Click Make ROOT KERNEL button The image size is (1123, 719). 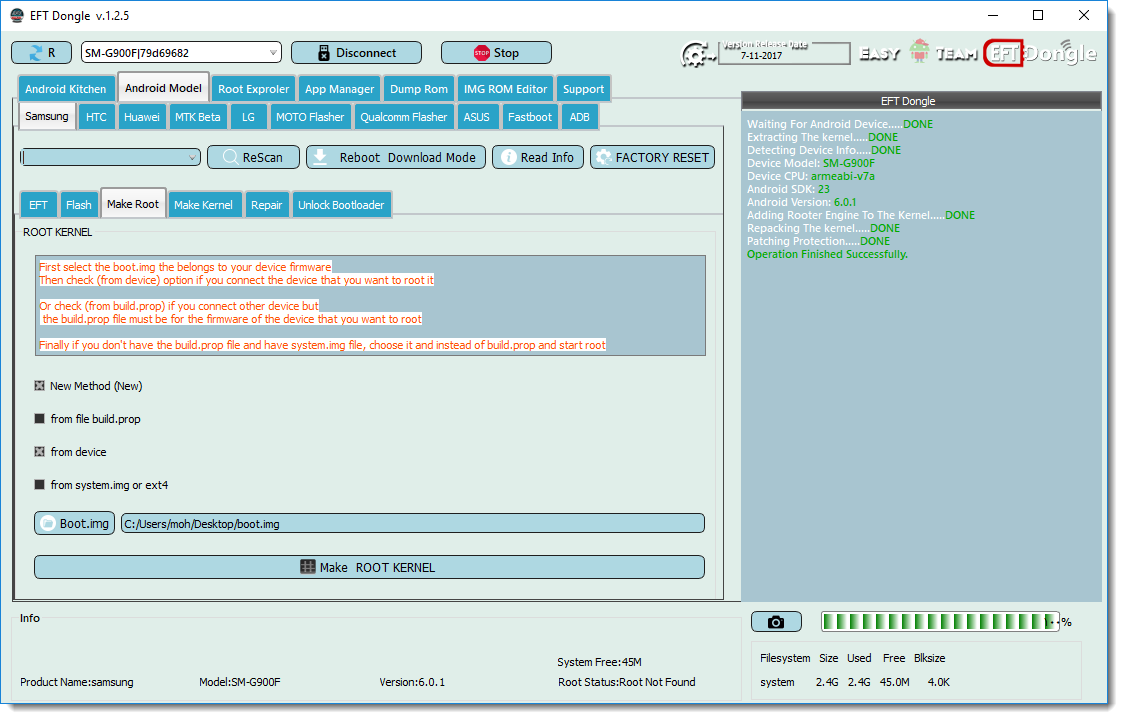coord(370,567)
